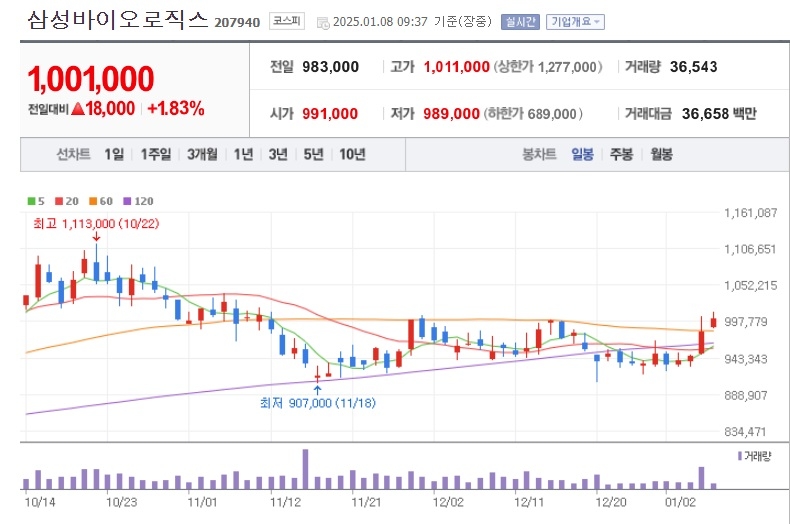Click the purple 120-day moving average swatch

click(x=127, y=201)
